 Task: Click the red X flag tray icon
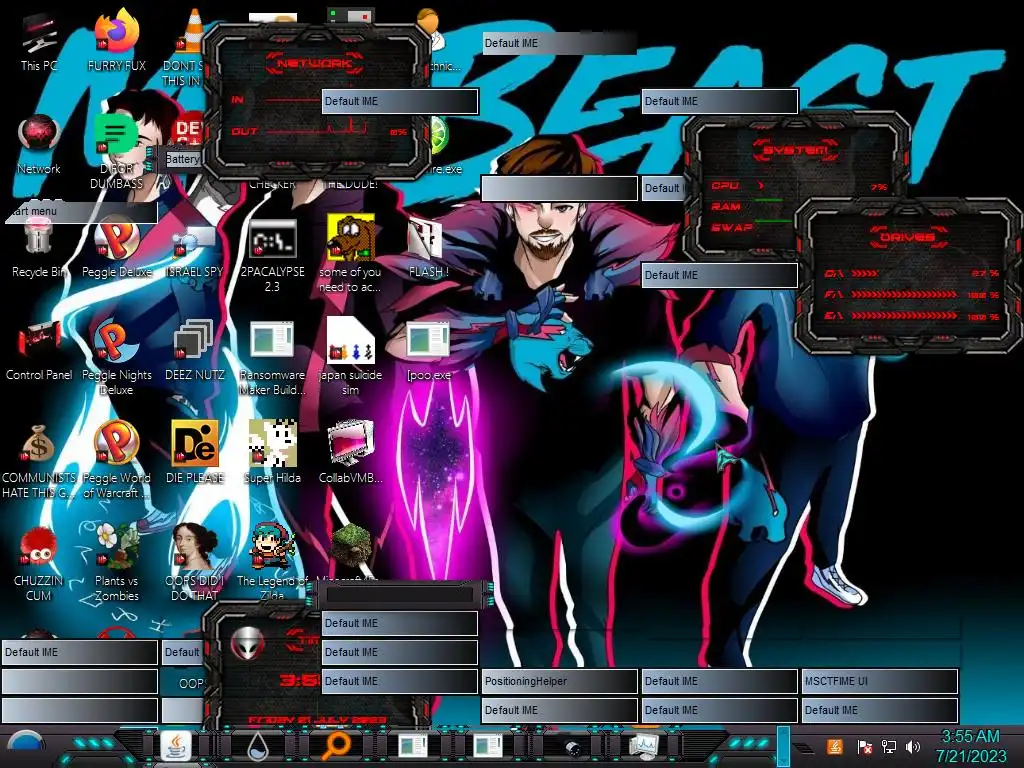865,746
